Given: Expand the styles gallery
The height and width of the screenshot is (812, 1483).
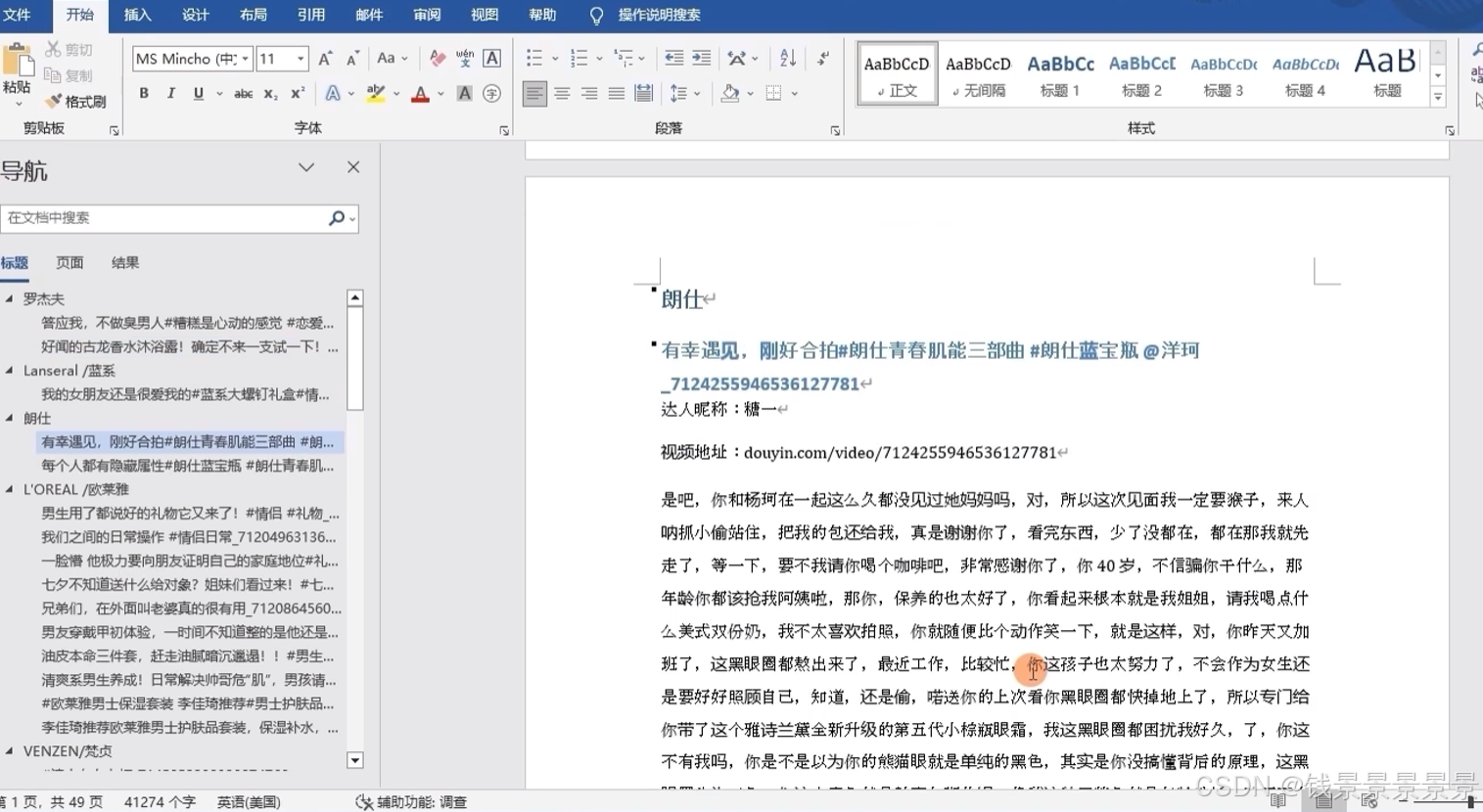Looking at the screenshot, I should click(1438, 96).
